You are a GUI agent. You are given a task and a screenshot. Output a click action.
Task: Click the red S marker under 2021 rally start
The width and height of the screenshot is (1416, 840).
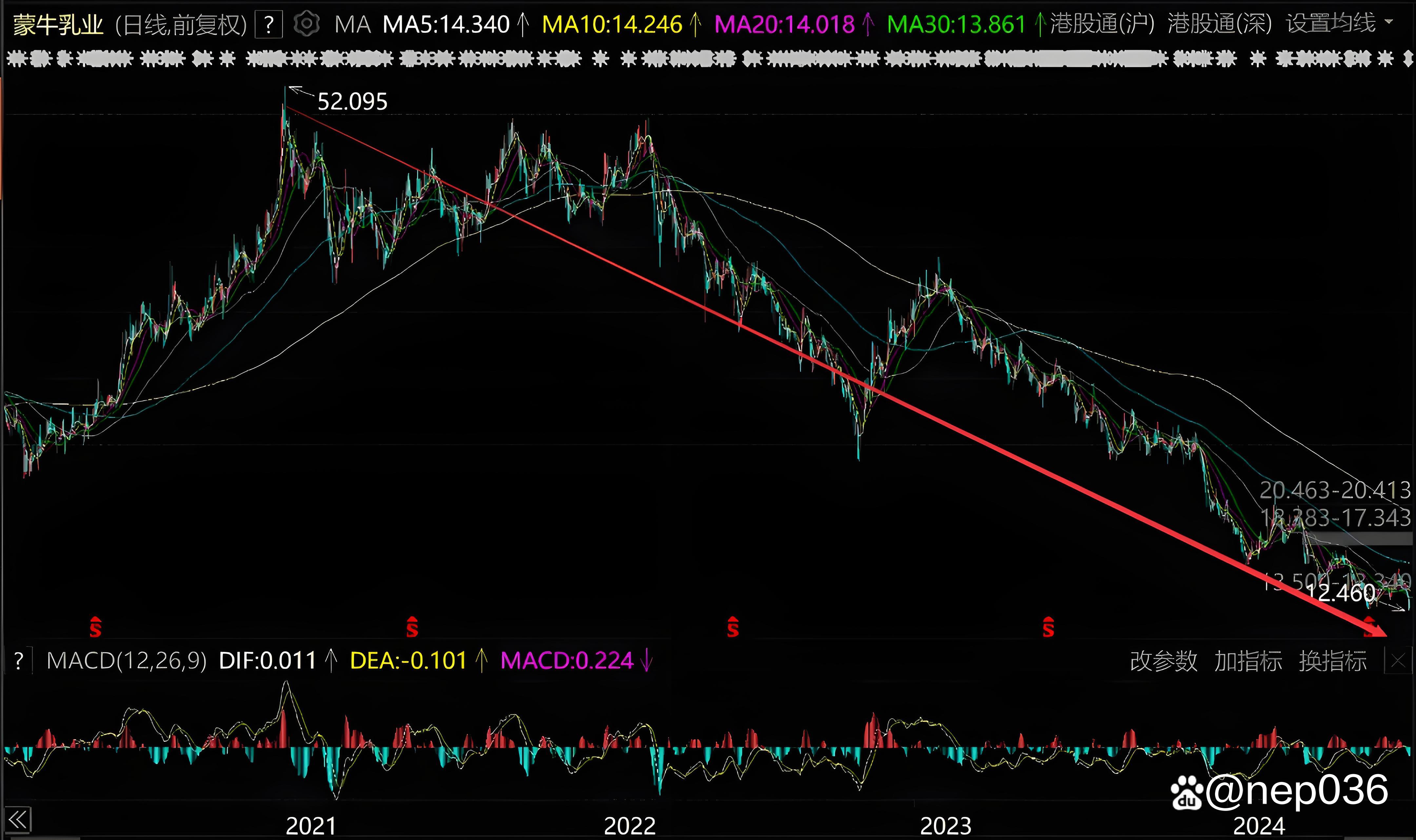pos(95,627)
